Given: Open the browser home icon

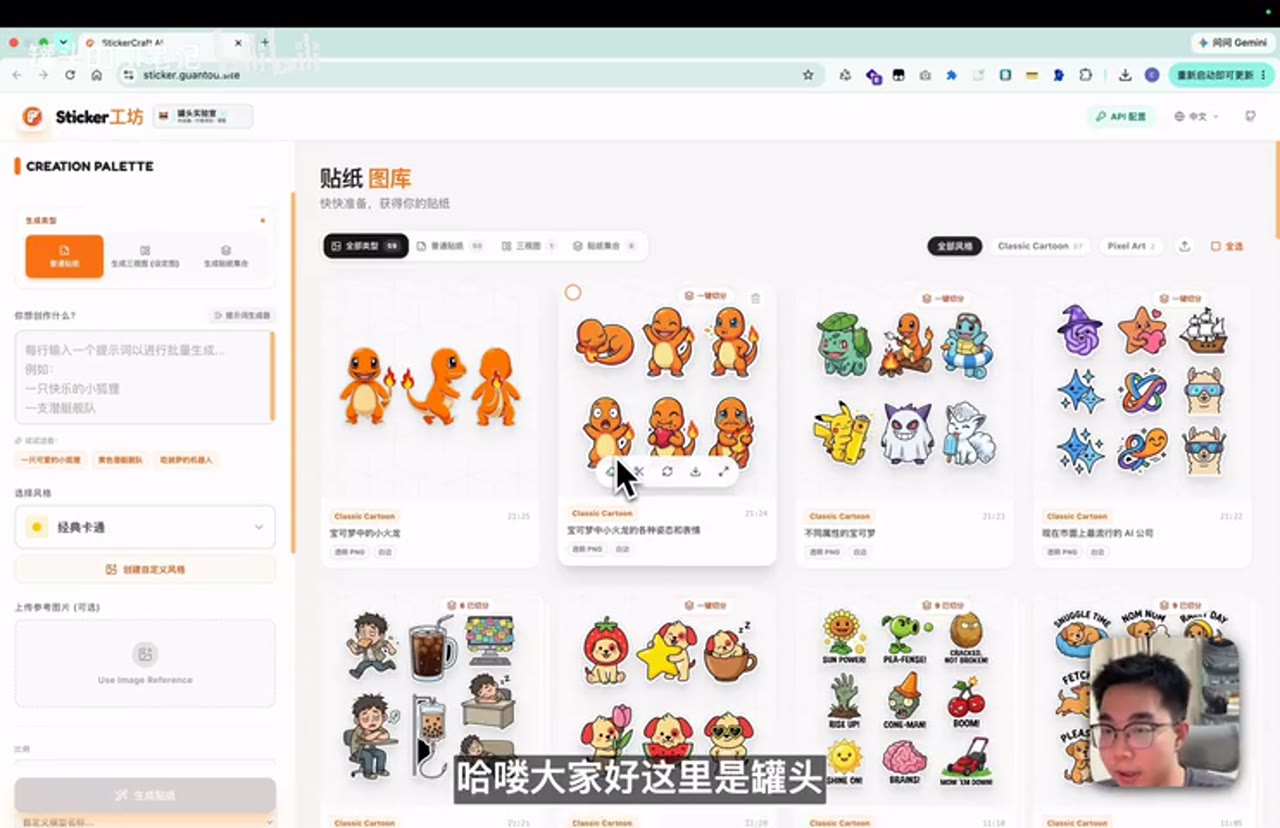Looking at the screenshot, I should pyautogui.click(x=96, y=75).
